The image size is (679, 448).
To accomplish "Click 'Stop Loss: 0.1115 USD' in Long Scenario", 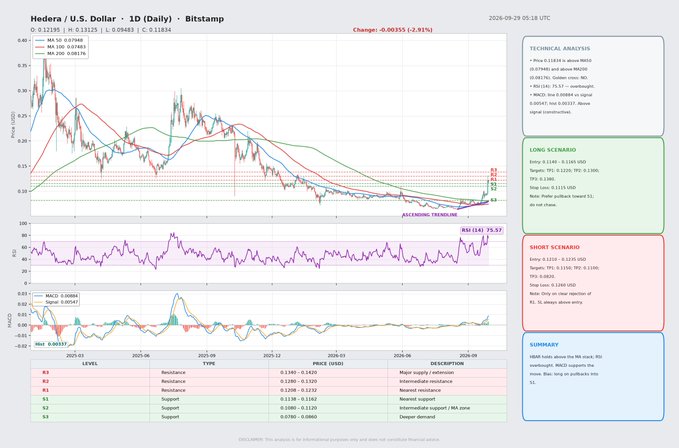I will pyautogui.click(x=553, y=187).
